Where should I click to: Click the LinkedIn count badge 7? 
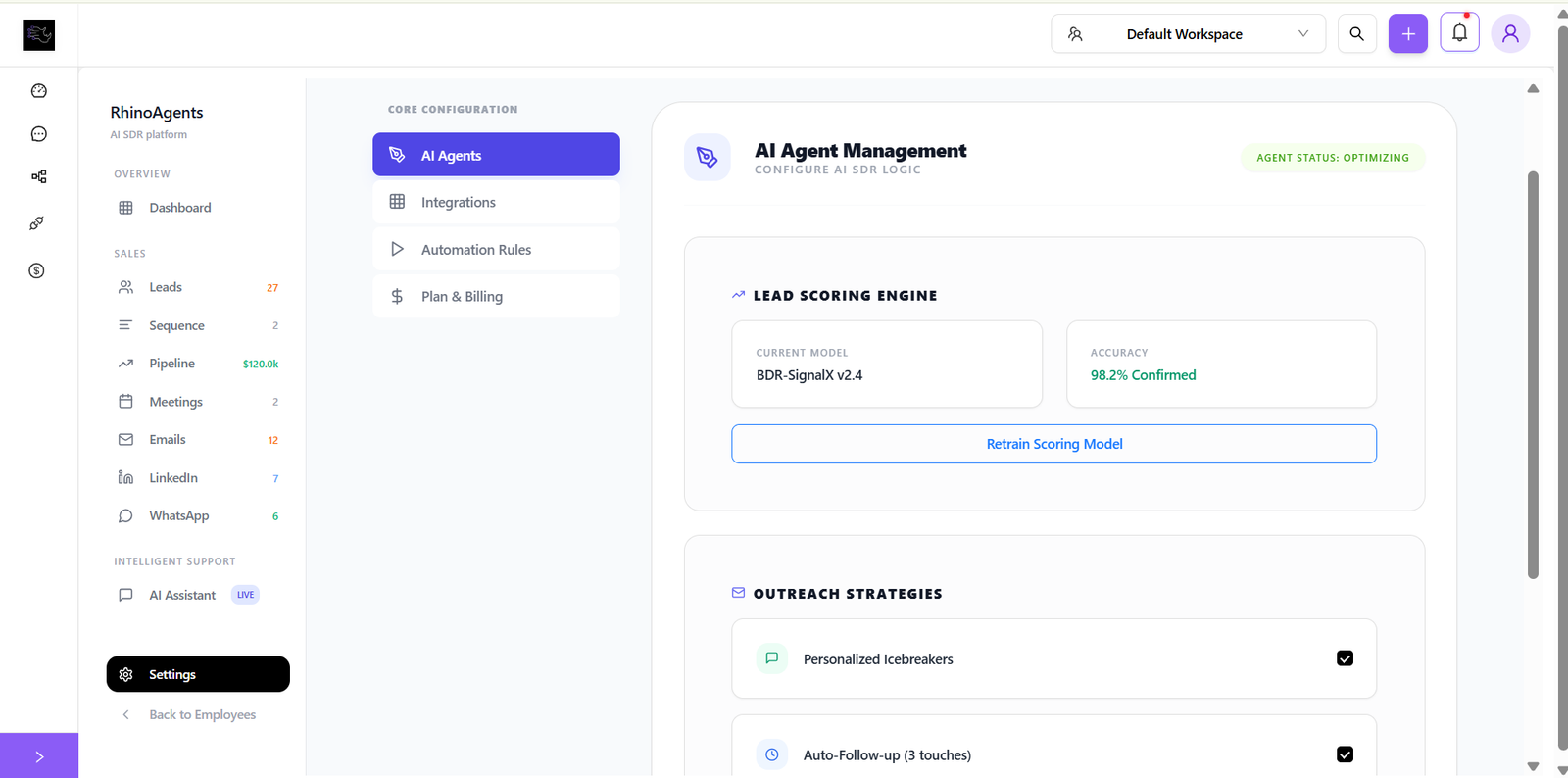point(275,479)
